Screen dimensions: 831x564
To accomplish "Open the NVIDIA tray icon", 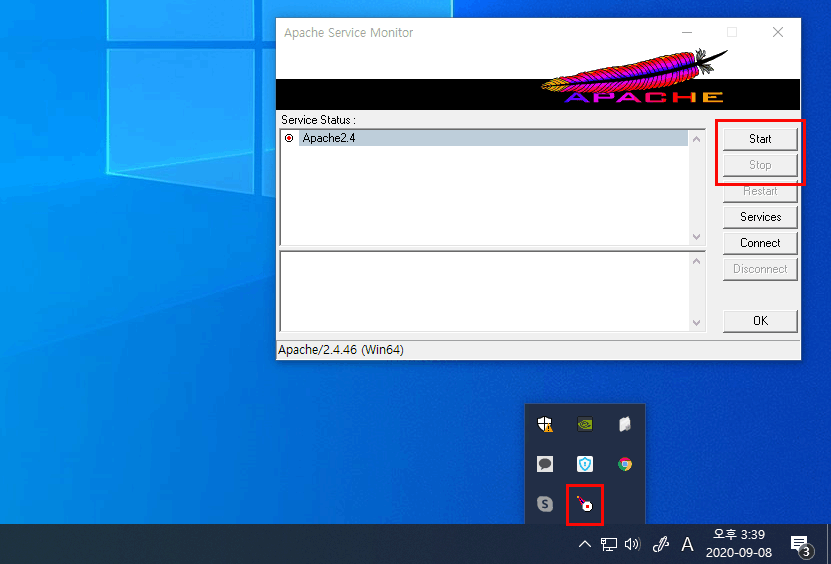I will click(x=585, y=424).
